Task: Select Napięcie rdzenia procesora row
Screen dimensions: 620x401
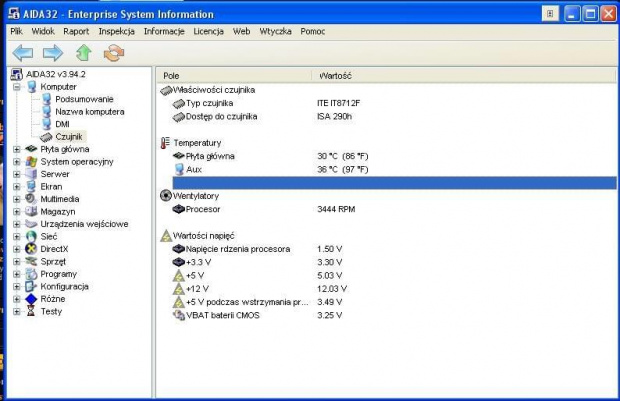Action: point(394,249)
